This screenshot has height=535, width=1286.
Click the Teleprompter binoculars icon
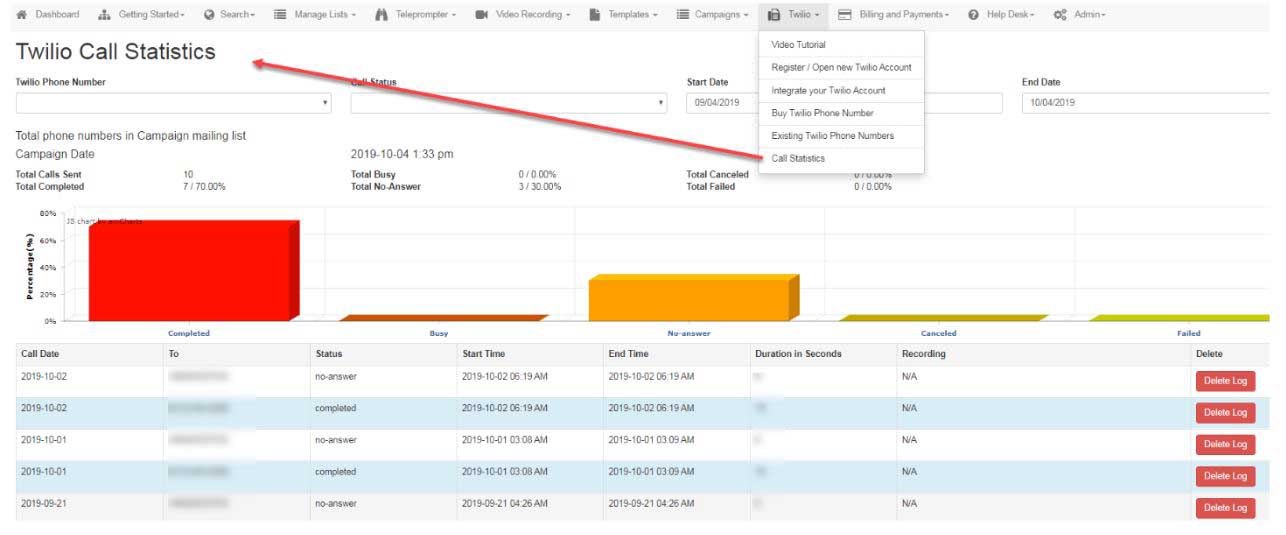click(382, 15)
